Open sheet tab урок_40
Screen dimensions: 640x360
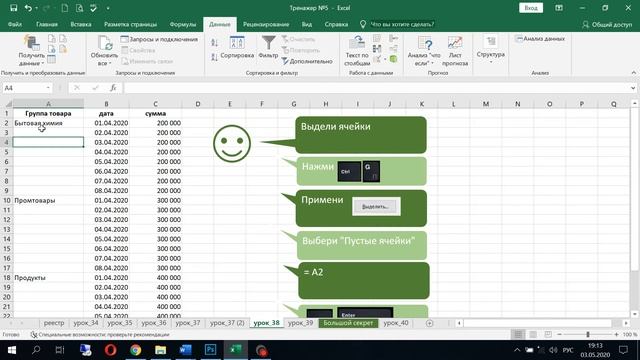(x=396, y=323)
